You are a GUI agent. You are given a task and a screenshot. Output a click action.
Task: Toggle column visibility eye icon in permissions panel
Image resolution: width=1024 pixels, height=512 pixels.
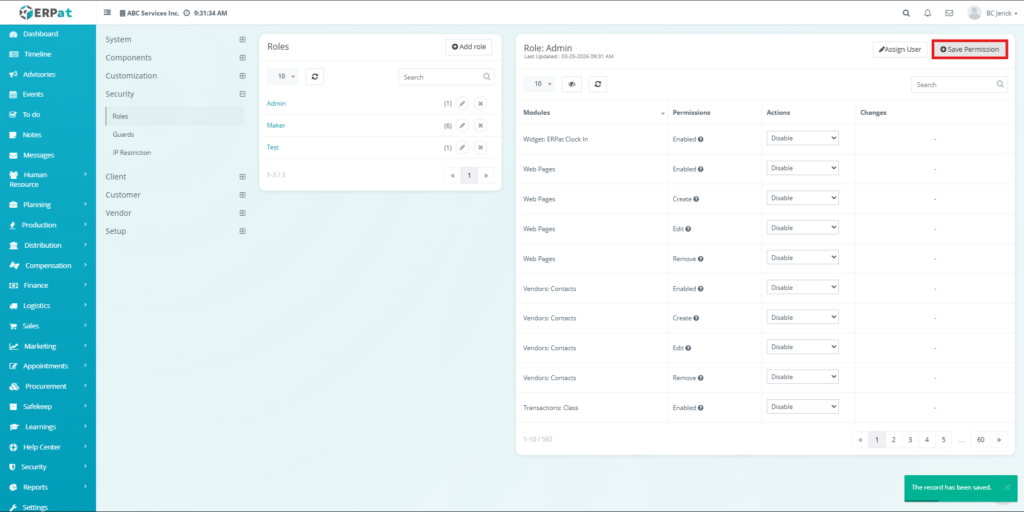click(572, 85)
